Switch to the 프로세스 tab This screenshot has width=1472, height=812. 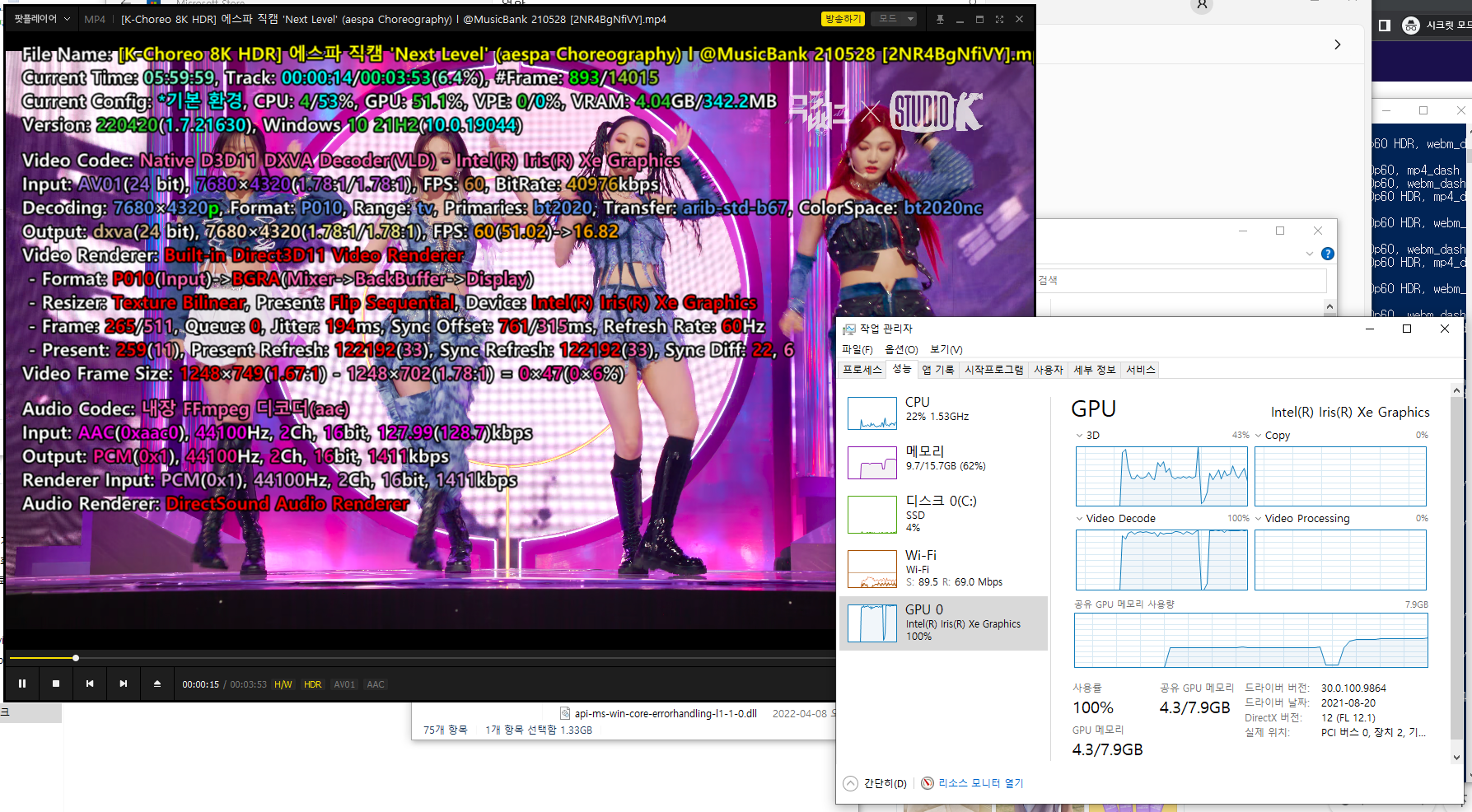click(x=862, y=370)
